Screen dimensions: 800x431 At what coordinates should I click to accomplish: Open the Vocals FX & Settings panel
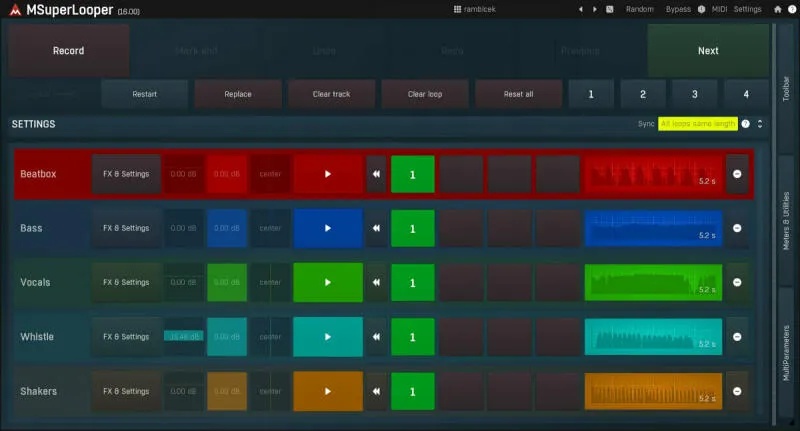click(x=126, y=282)
